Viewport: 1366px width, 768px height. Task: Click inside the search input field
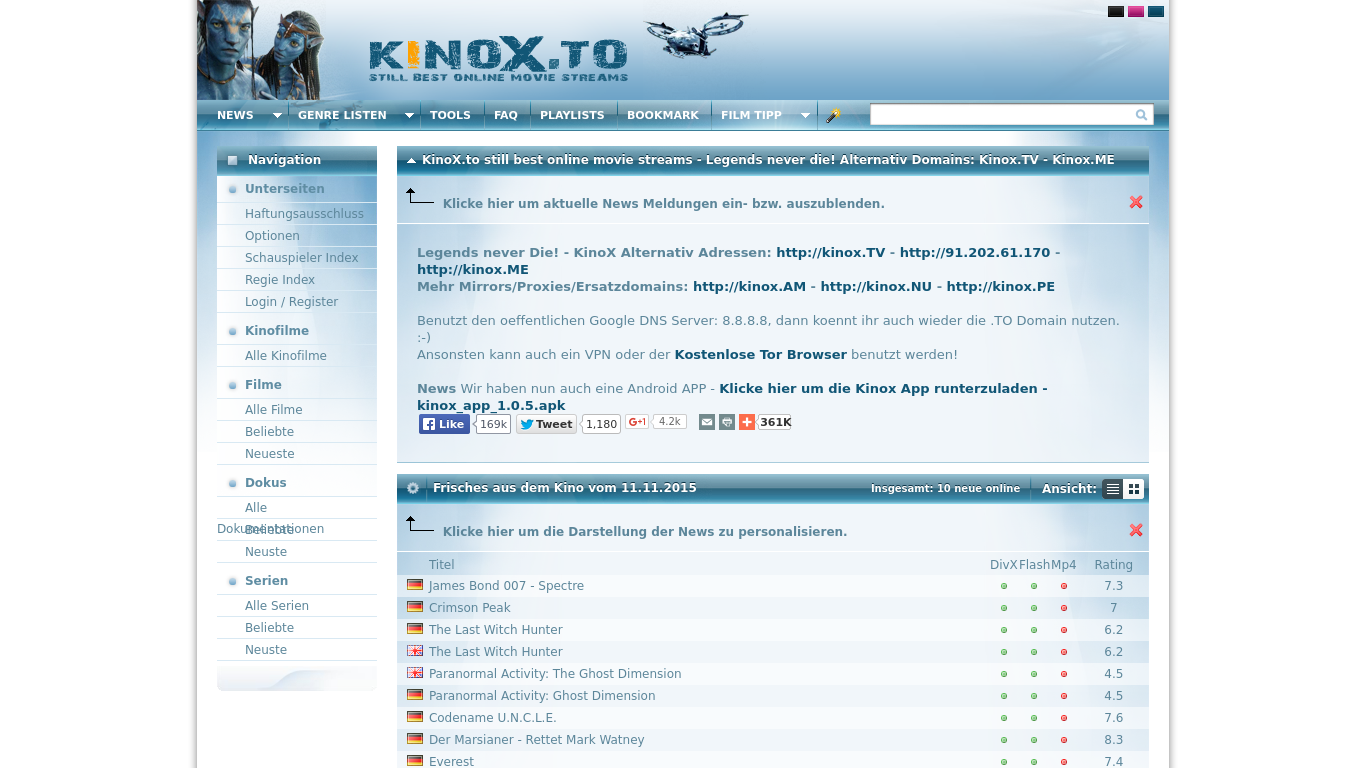1000,114
